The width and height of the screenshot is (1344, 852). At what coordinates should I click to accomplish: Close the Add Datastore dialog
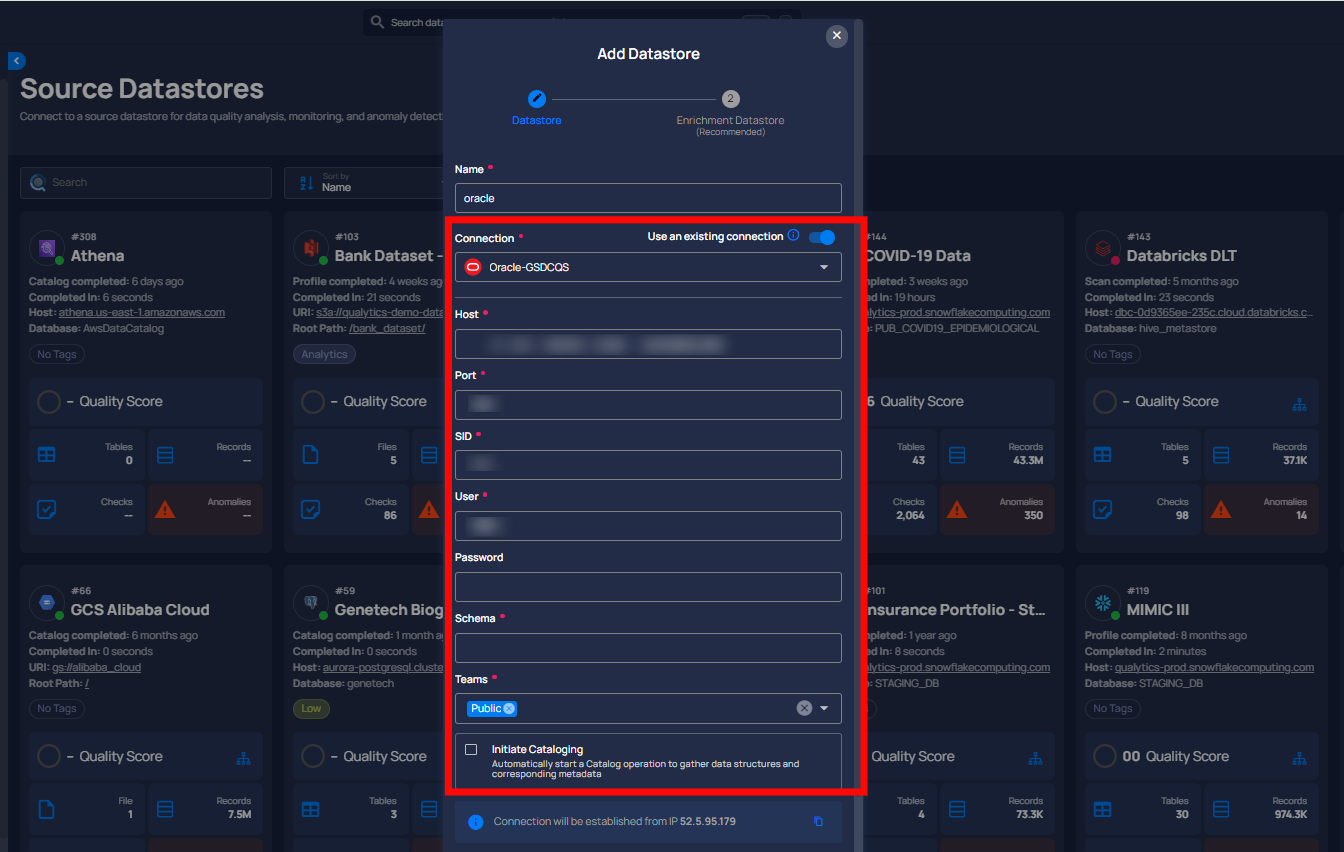[837, 36]
